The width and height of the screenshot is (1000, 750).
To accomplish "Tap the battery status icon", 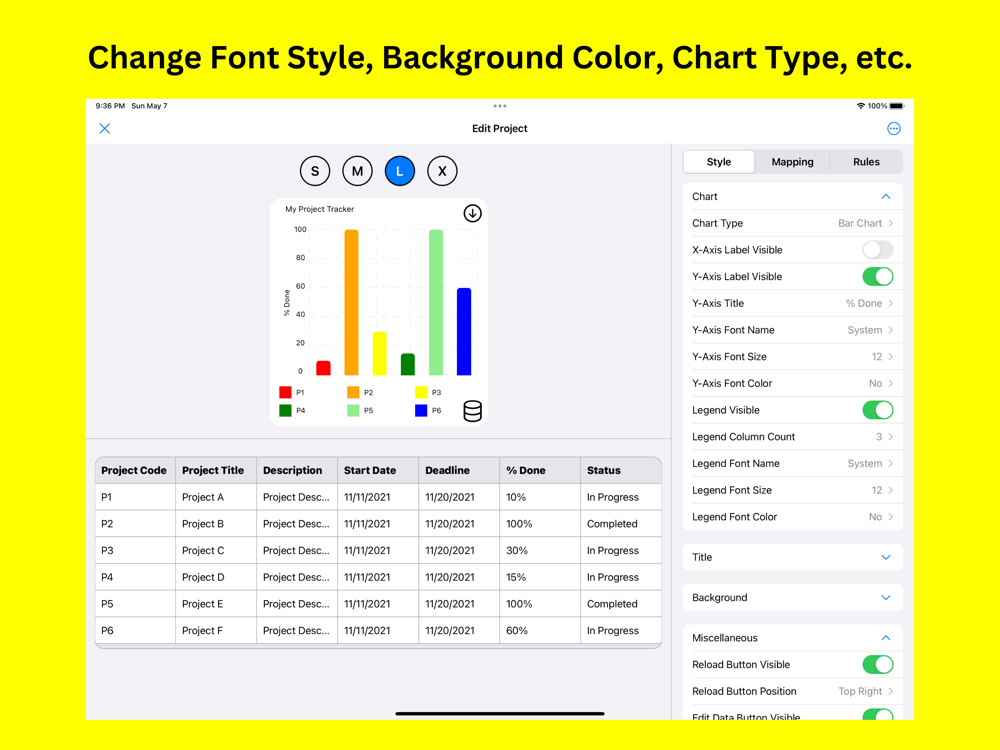I will point(897,106).
